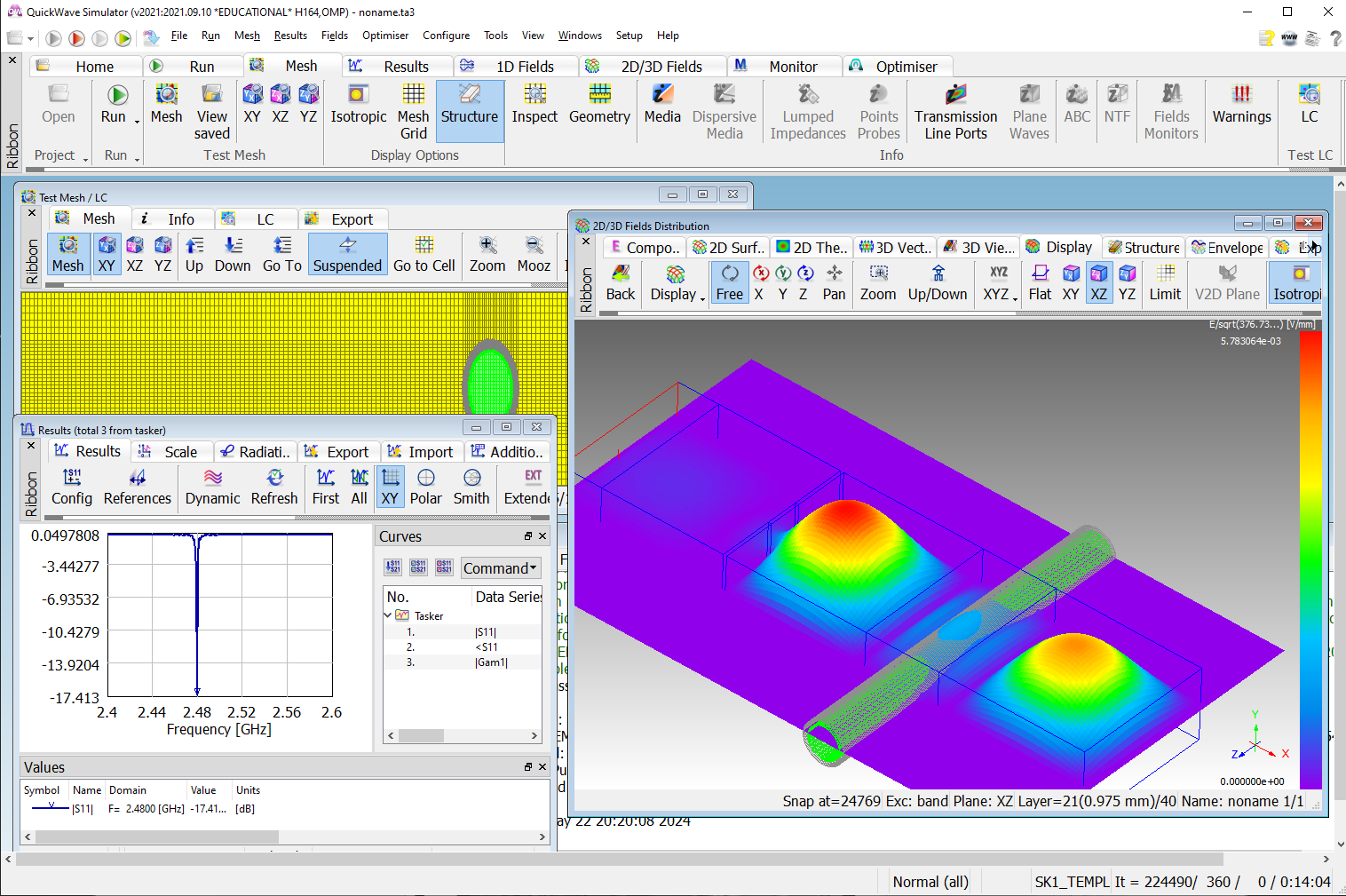Click the Values panel horizontal scrollbar
The height and width of the screenshot is (896, 1346).
(x=286, y=837)
